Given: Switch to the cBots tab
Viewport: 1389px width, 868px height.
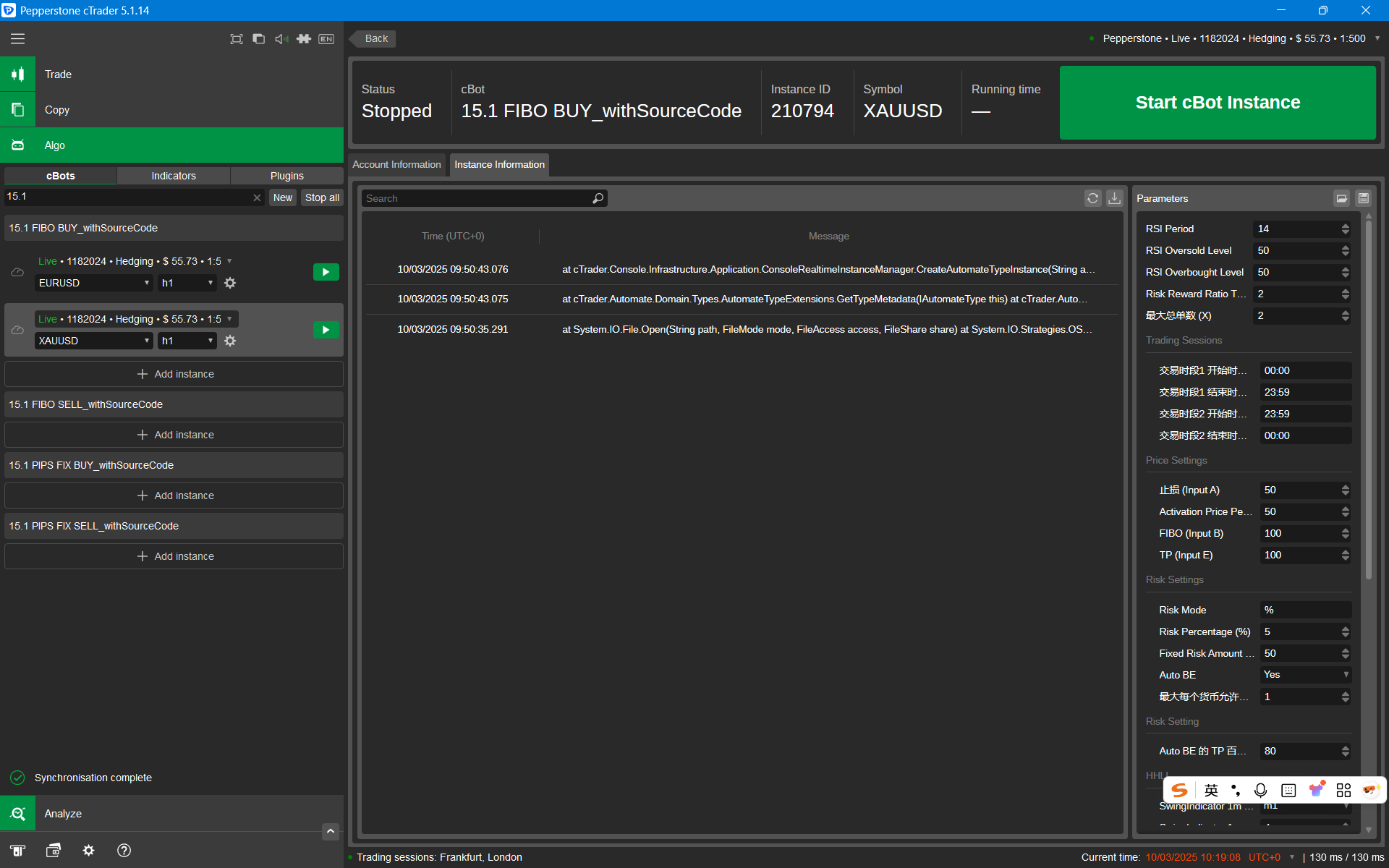Looking at the screenshot, I should click(61, 176).
